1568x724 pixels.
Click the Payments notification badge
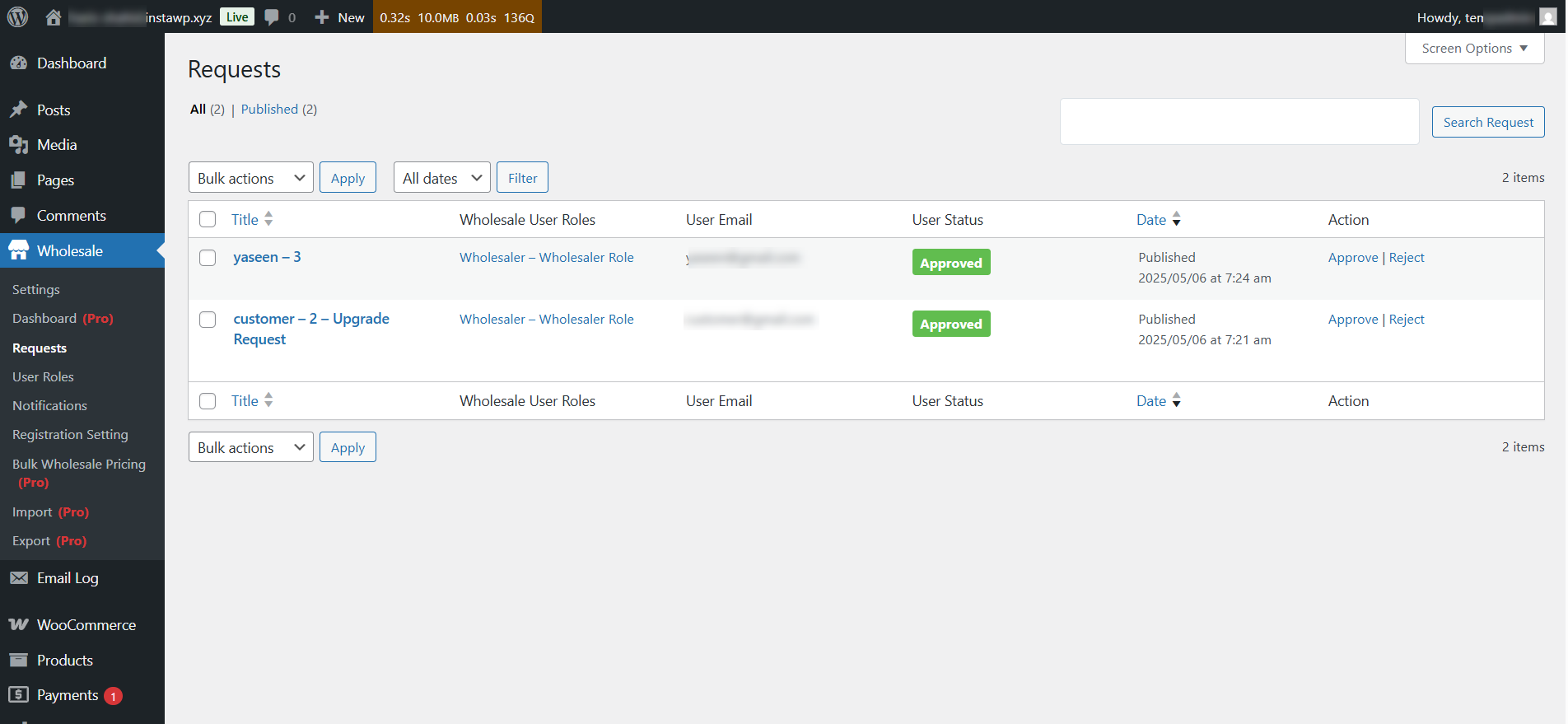pyautogui.click(x=114, y=696)
